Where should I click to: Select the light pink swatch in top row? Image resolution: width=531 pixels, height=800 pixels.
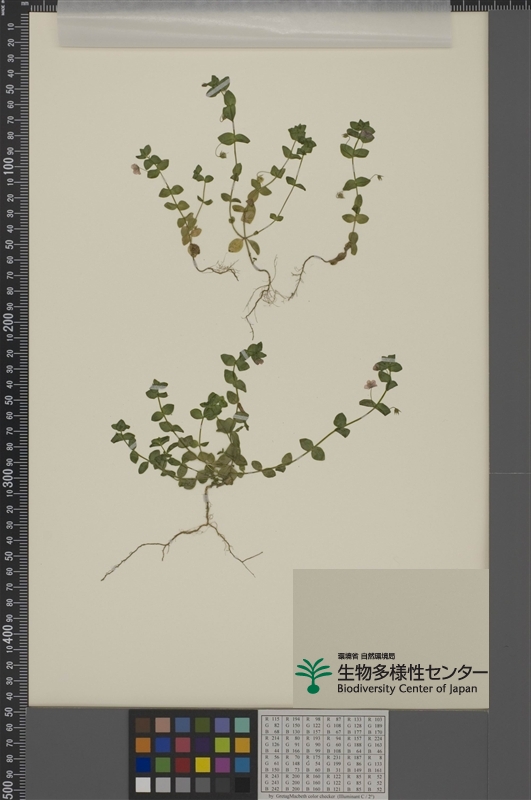point(163,725)
